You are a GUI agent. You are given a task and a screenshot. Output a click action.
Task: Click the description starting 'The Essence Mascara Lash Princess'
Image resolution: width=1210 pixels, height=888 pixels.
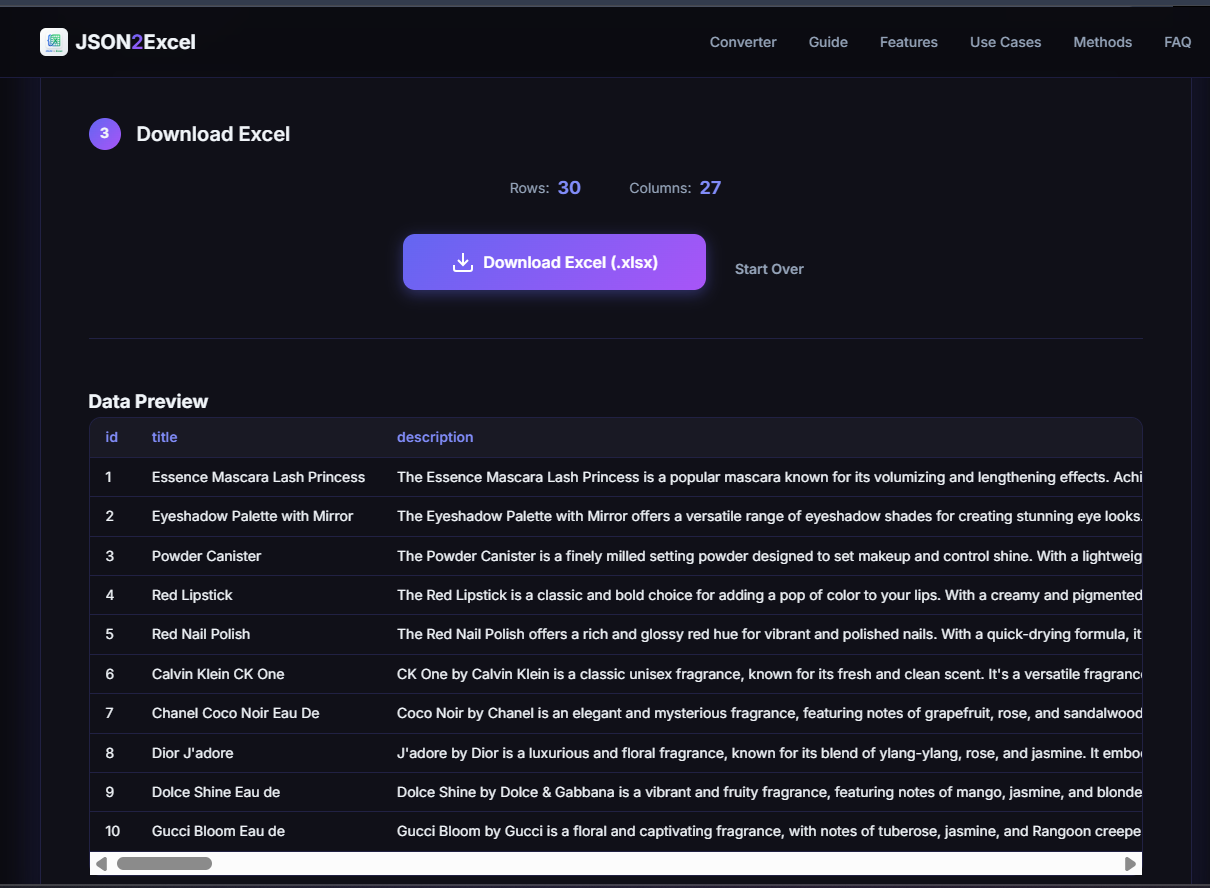pos(769,477)
